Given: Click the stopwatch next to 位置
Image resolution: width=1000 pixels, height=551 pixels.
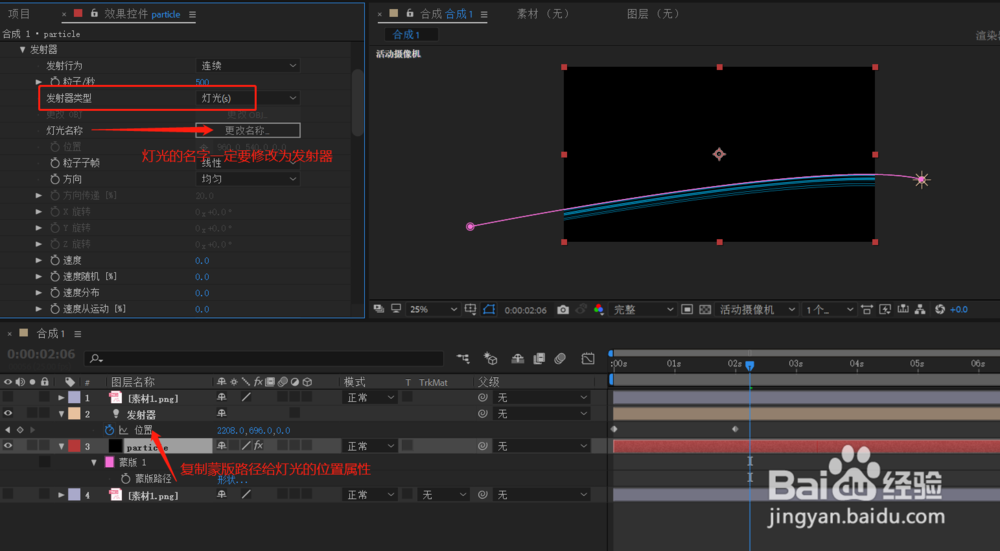Looking at the screenshot, I should tap(109, 430).
